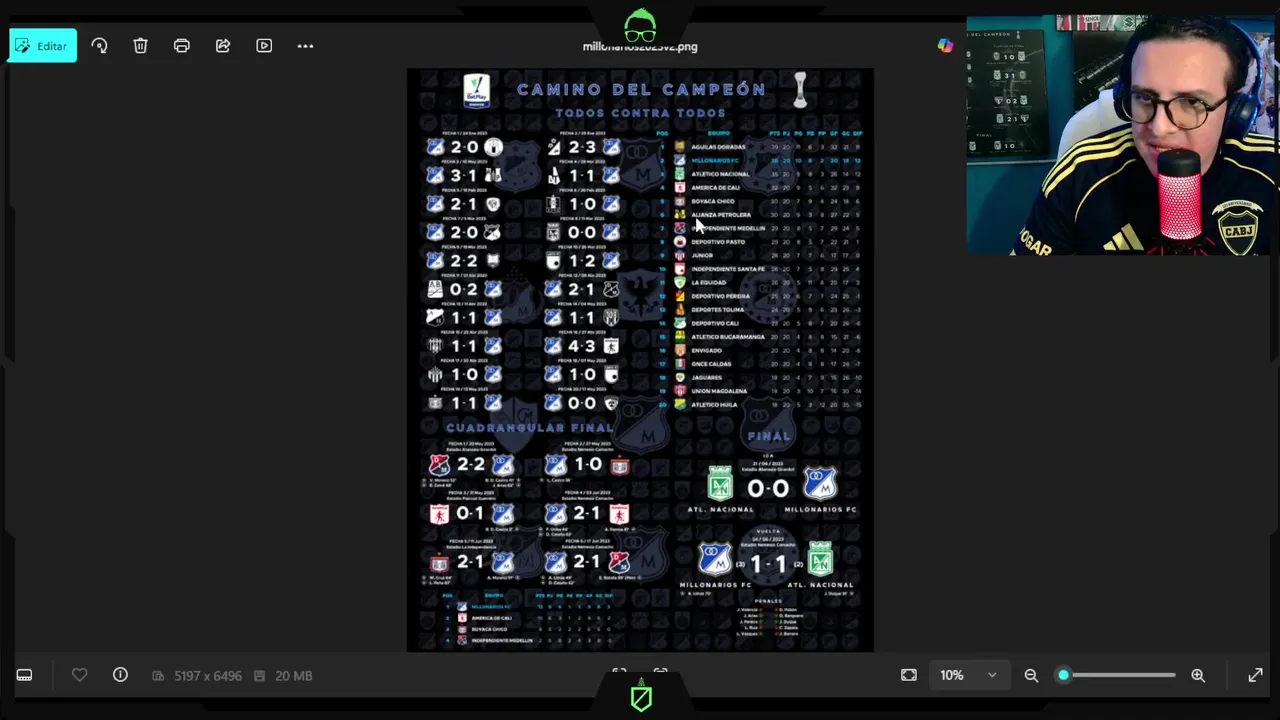1280x720 pixels.
Task: Click the colorful Copilot icon in the title bar
Action: click(x=945, y=46)
